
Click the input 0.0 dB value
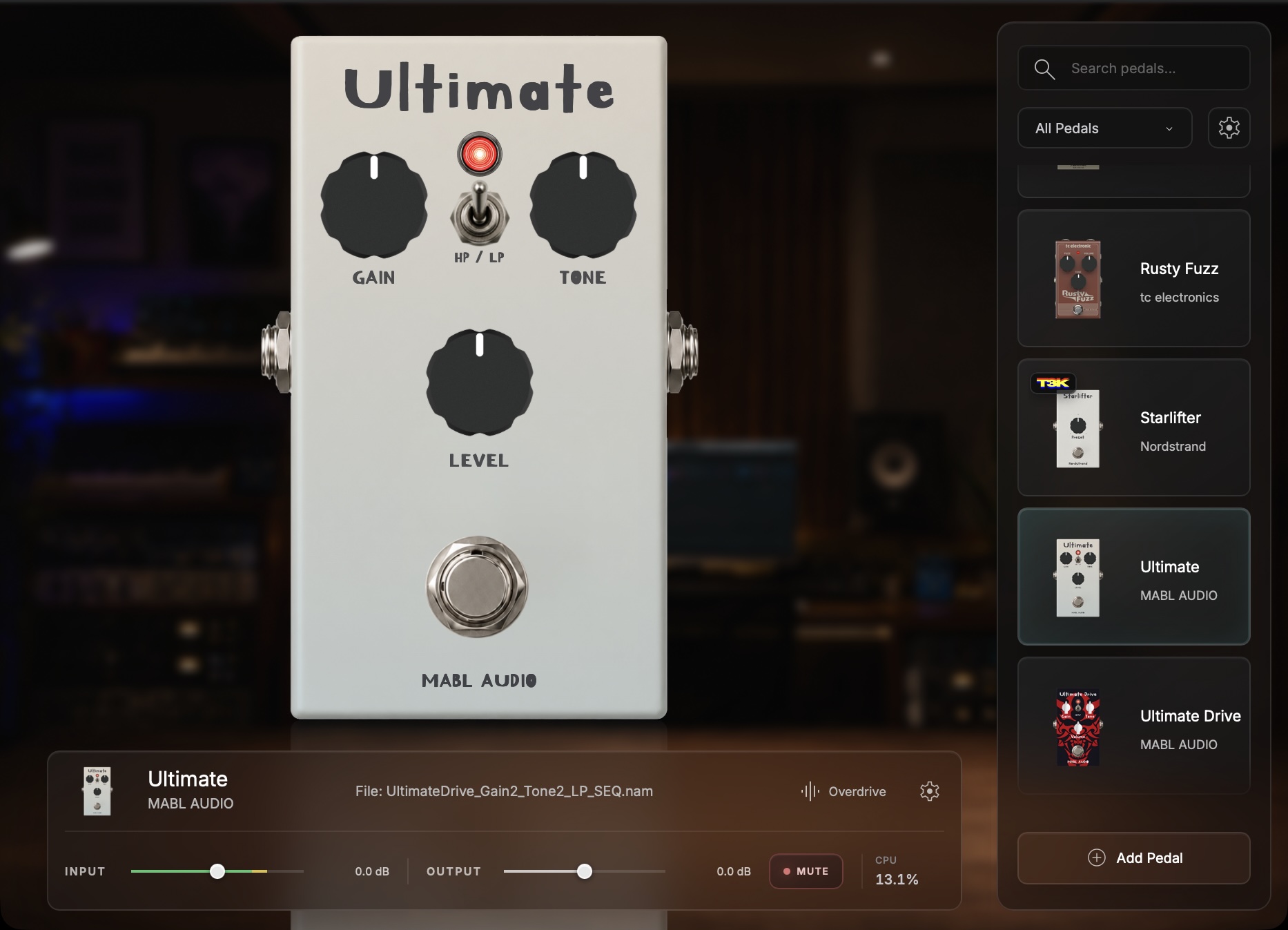click(x=372, y=871)
